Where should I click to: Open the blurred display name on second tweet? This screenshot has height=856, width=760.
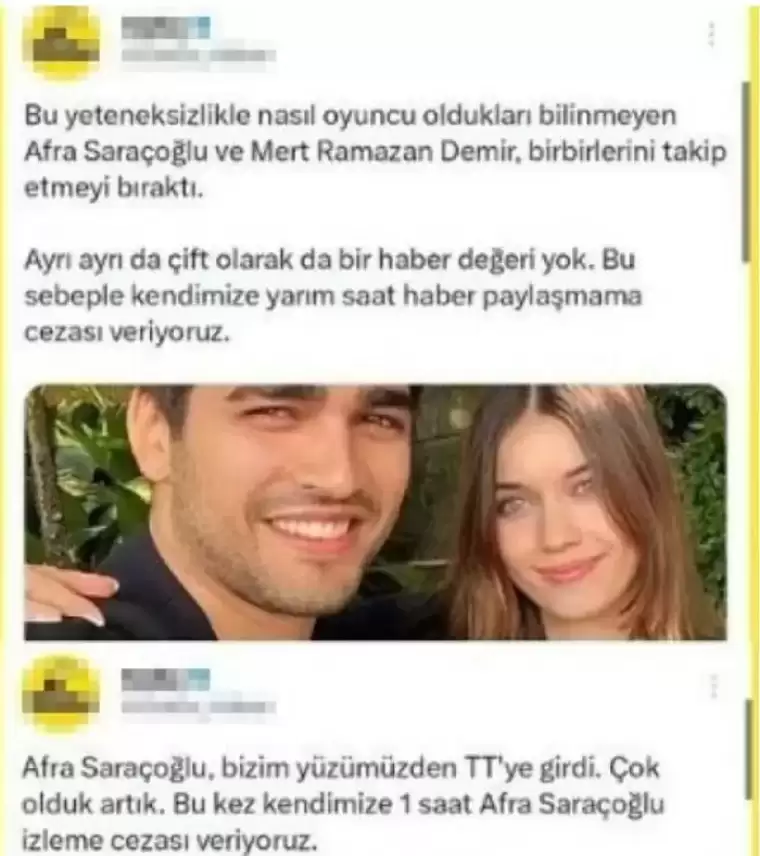pyautogui.click(x=165, y=680)
